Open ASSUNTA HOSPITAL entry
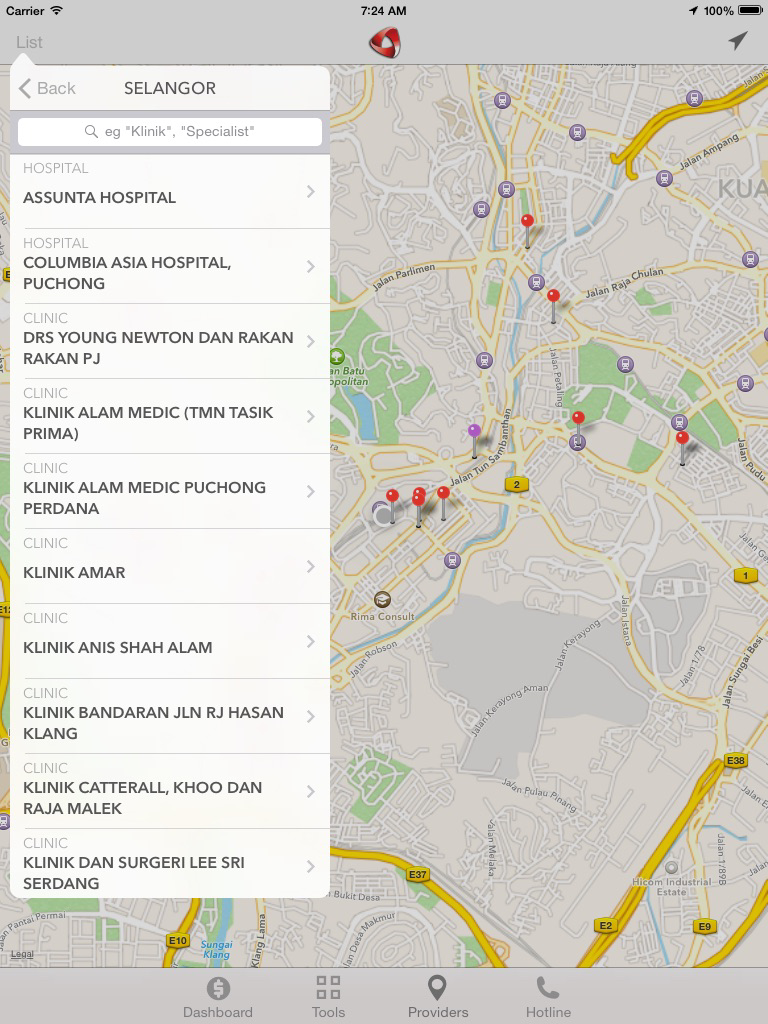 (170, 191)
